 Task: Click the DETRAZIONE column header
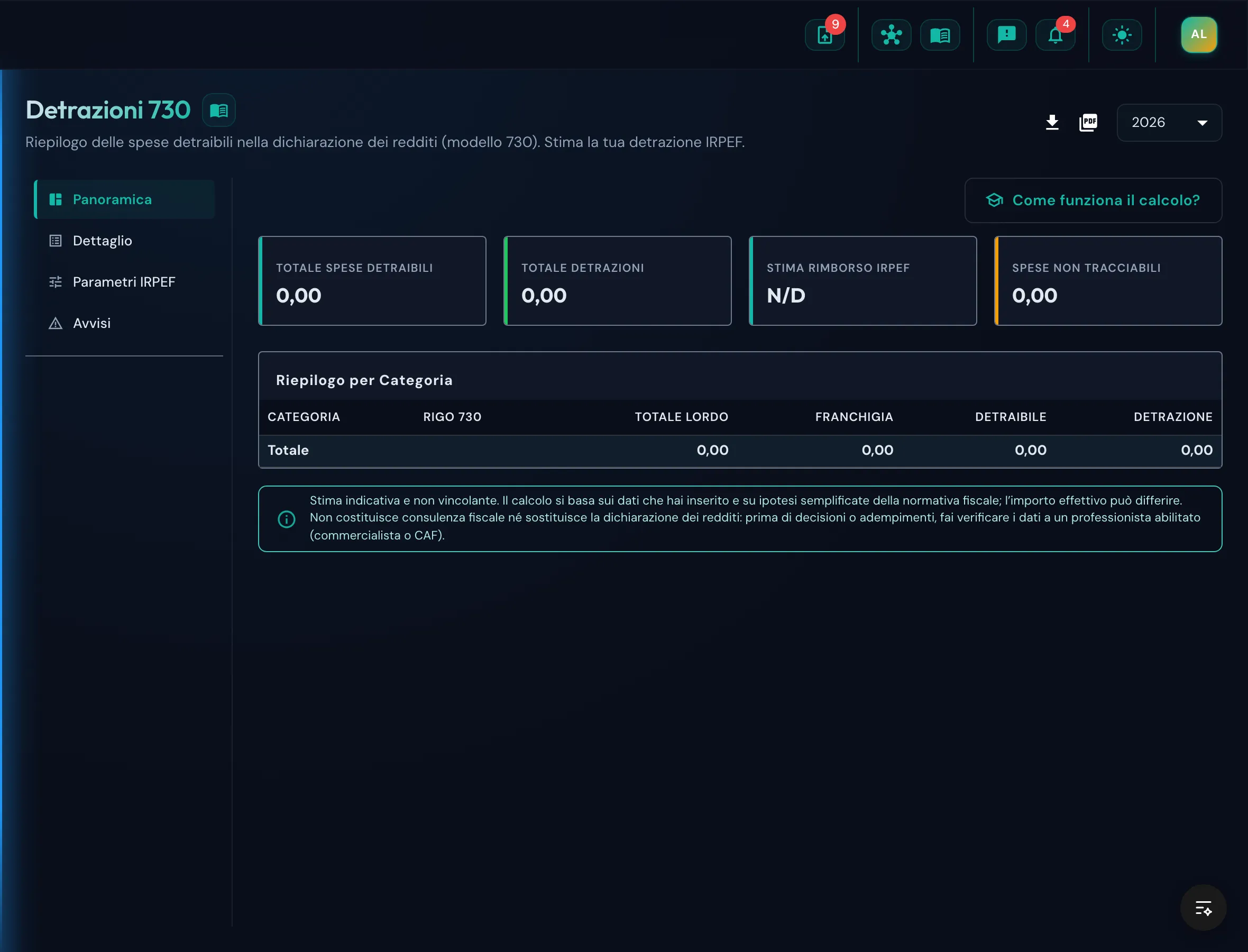(1173, 417)
